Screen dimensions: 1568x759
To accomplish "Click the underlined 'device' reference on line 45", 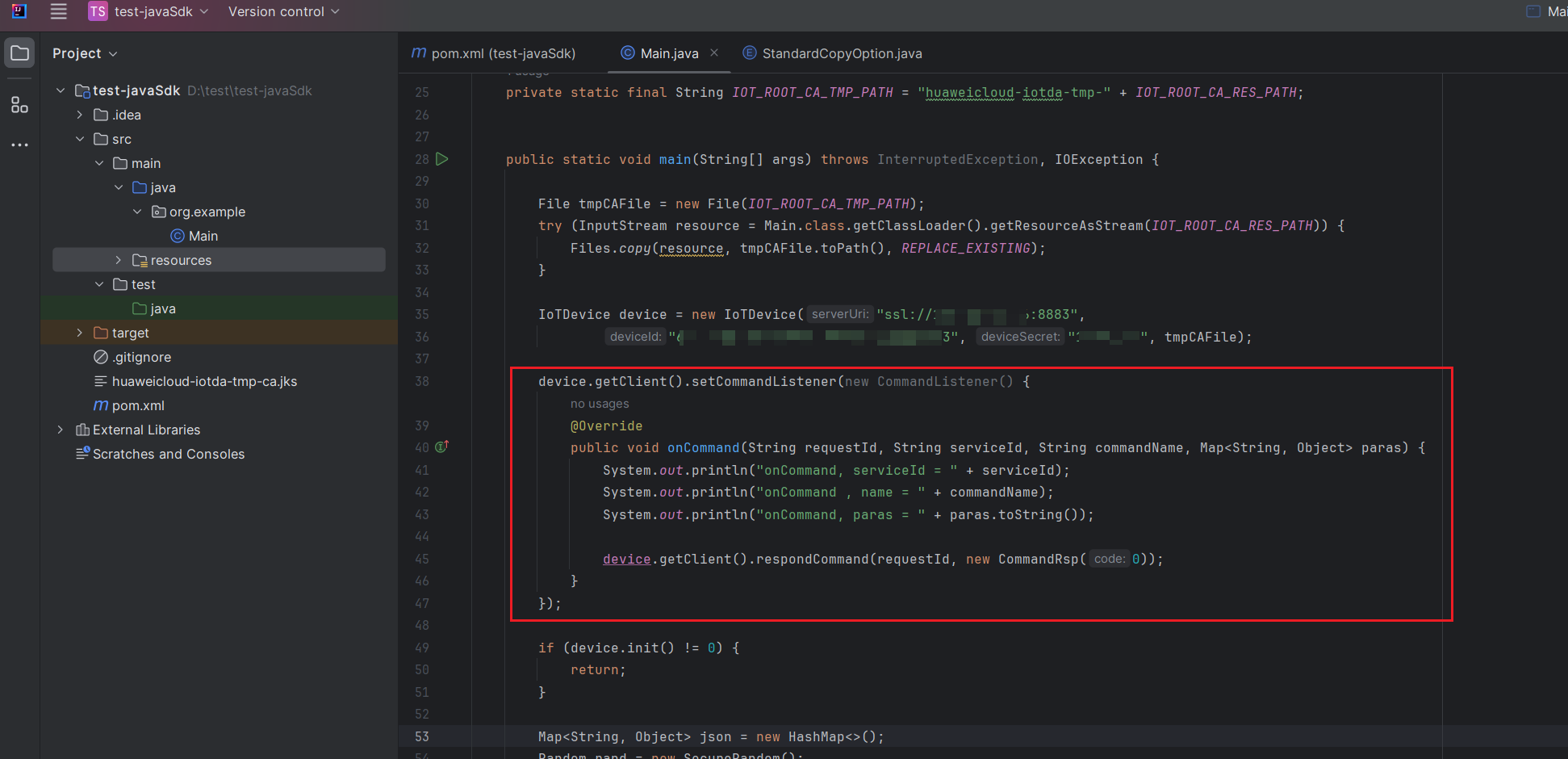I will tap(626, 559).
